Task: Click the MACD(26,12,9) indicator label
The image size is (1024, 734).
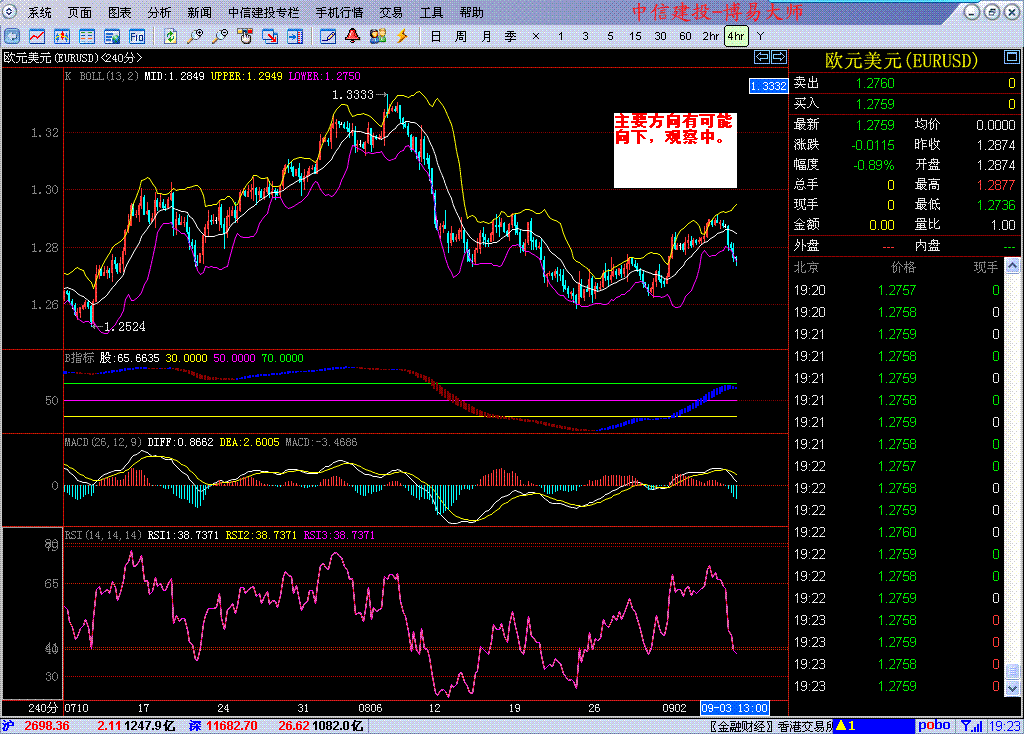Action: tap(103, 442)
